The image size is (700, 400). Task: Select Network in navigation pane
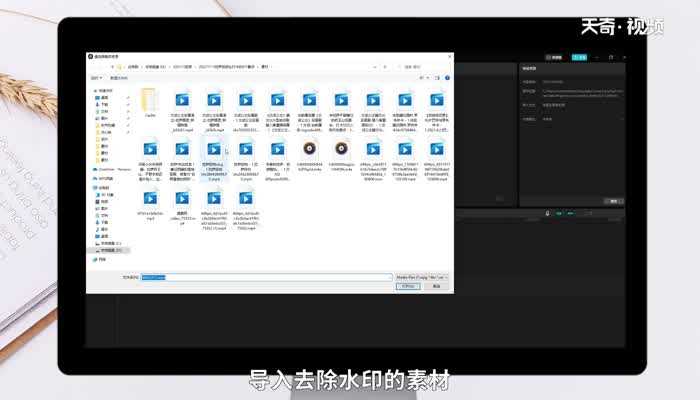click(x=100, y=259)
